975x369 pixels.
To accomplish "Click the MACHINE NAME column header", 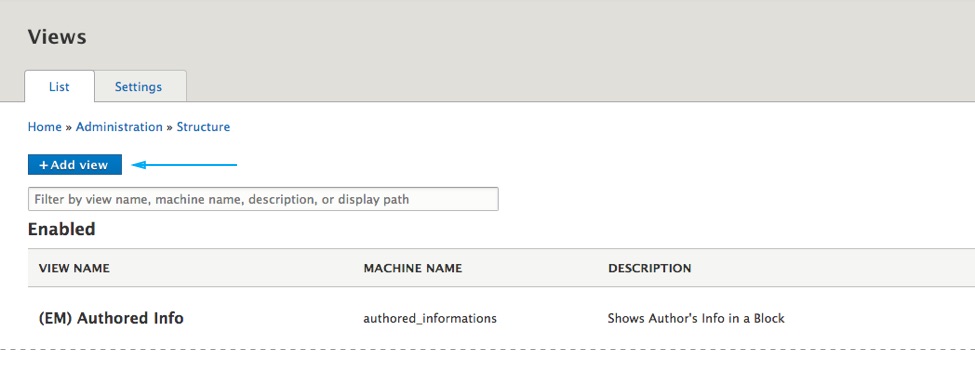I will pyautogui.click(x=413, y=268).
